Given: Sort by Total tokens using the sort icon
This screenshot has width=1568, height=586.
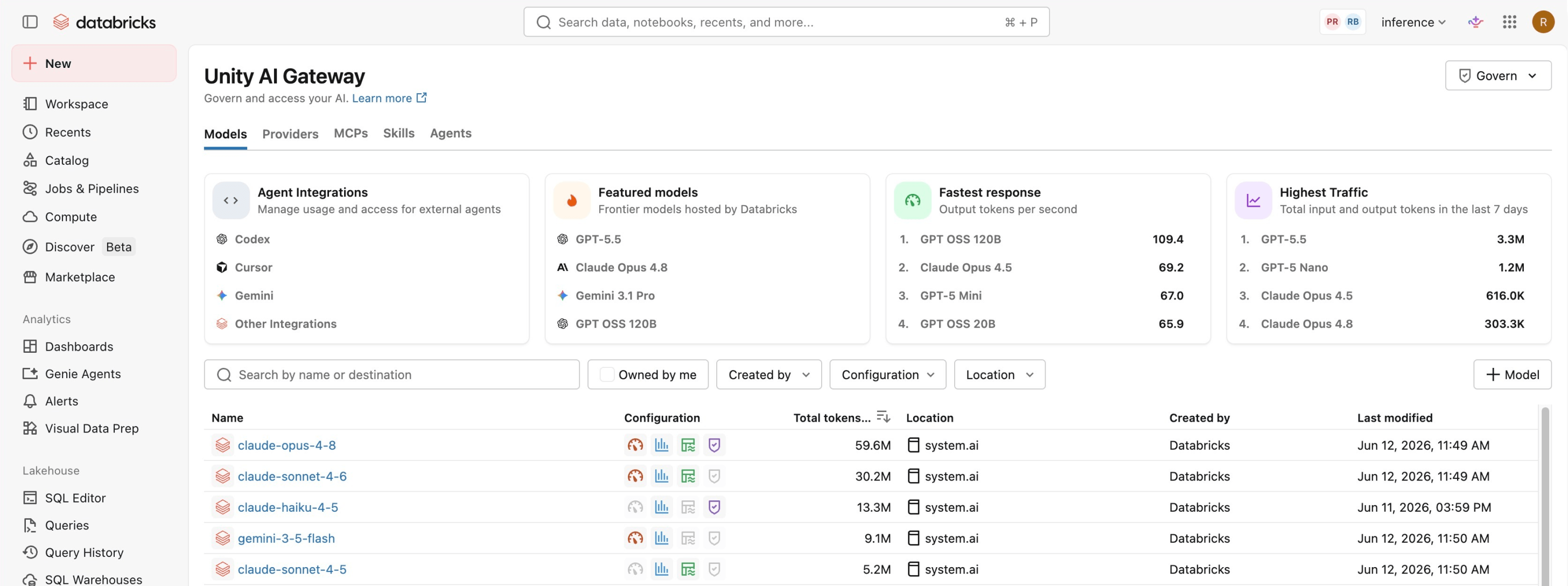Looking at the screenshot, I should [x=883, y=417].
